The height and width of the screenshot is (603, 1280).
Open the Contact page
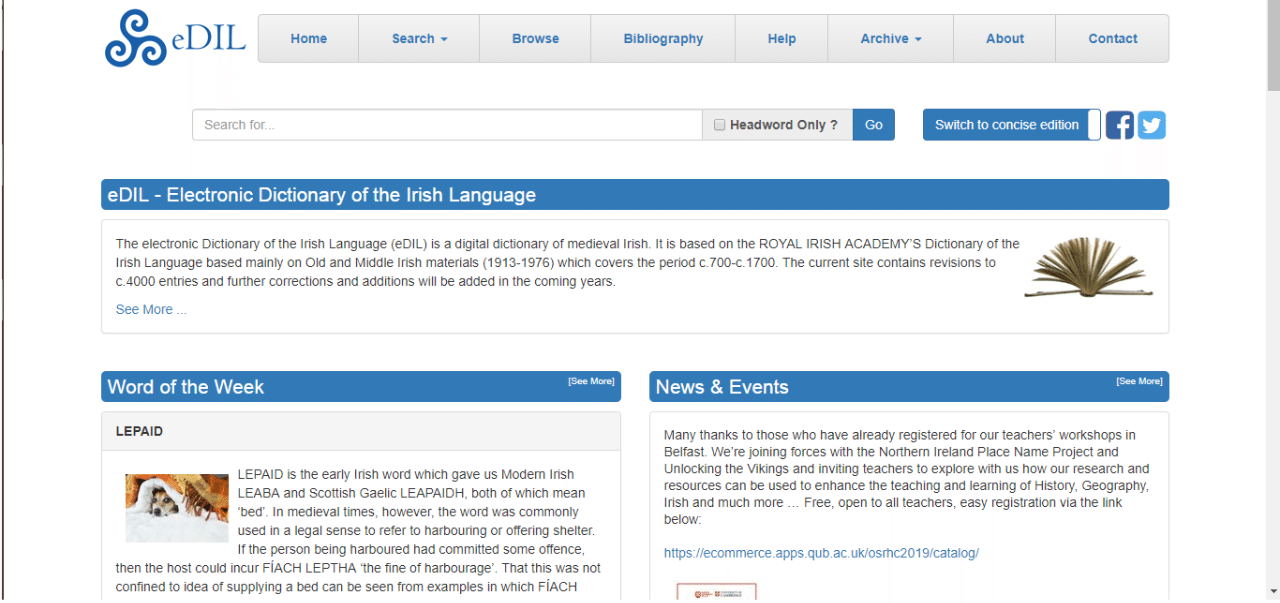pos(1112,39)
